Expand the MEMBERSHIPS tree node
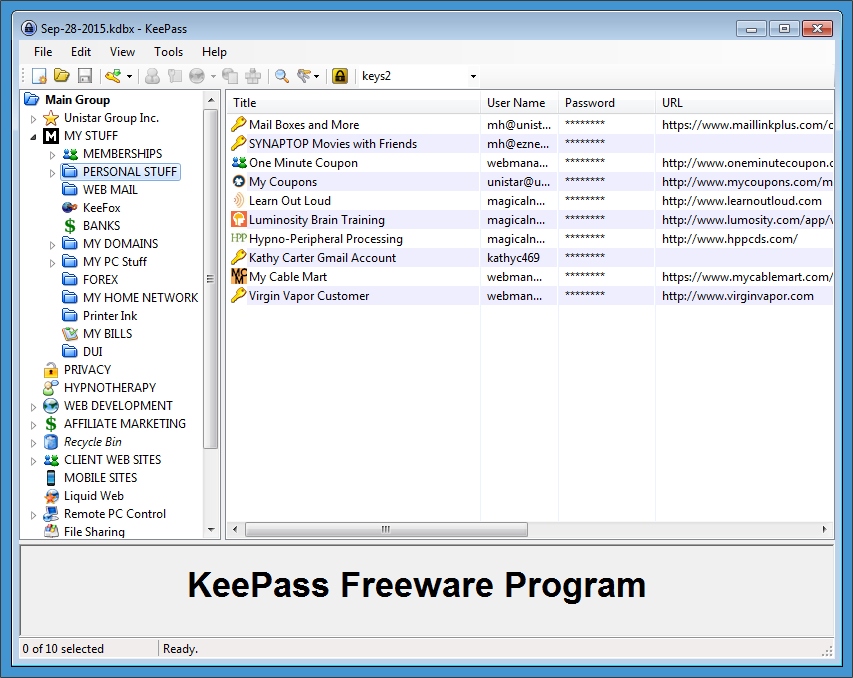Screen dimensions: 853x678 52,155
